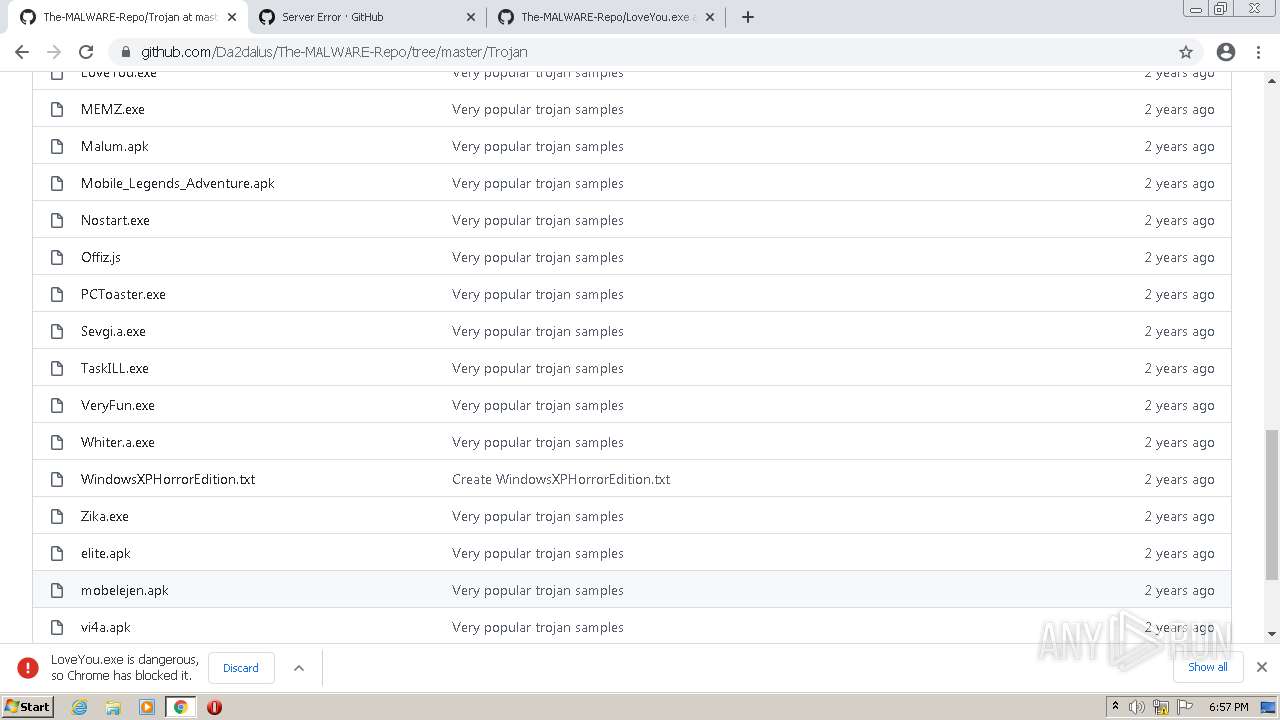
Task: Click the volume speaker tray icon
Action: [1137, 707]
